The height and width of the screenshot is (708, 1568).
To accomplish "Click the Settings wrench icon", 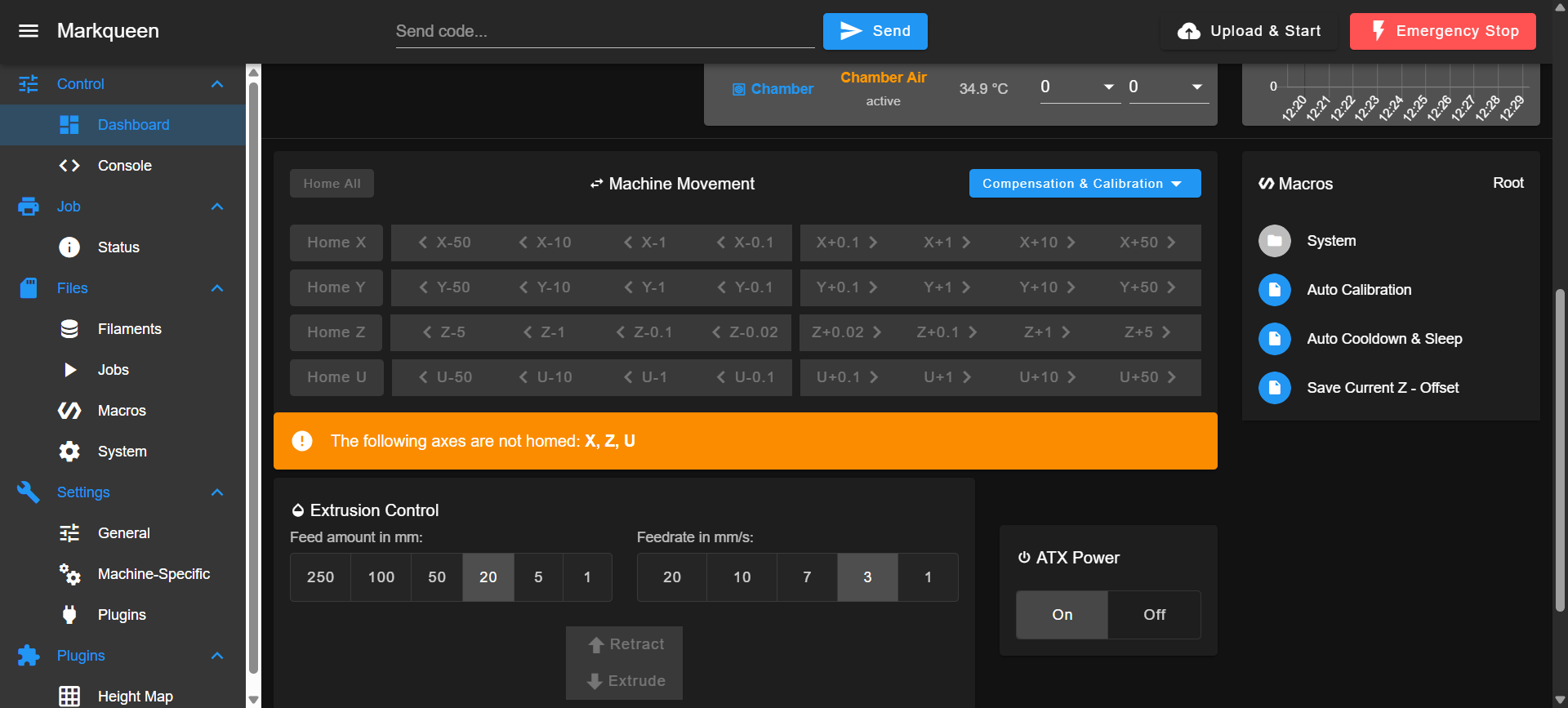I will [x=29, y=492].
